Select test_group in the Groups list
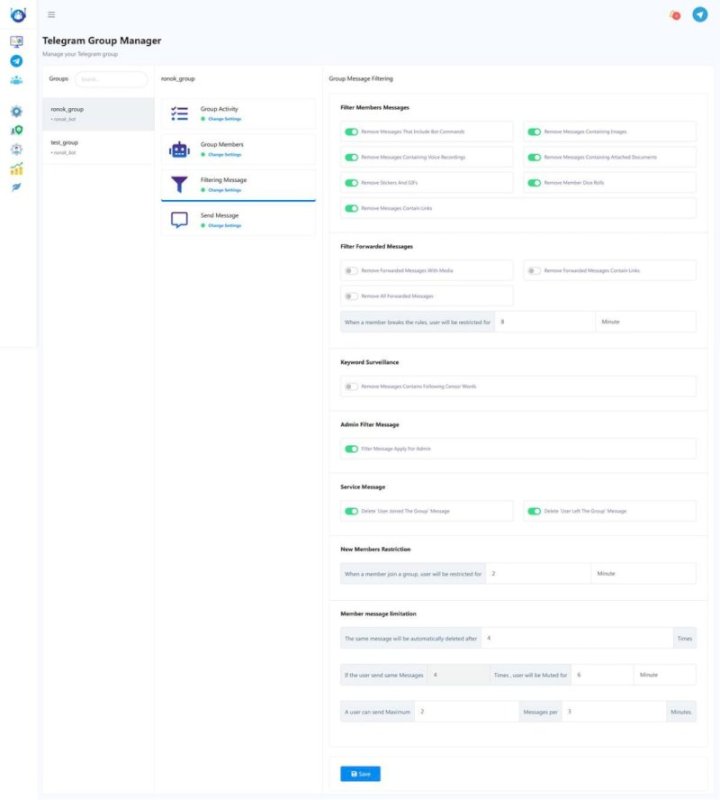The height and width of the screenshot is (800, 720). [x=98, y=147]
